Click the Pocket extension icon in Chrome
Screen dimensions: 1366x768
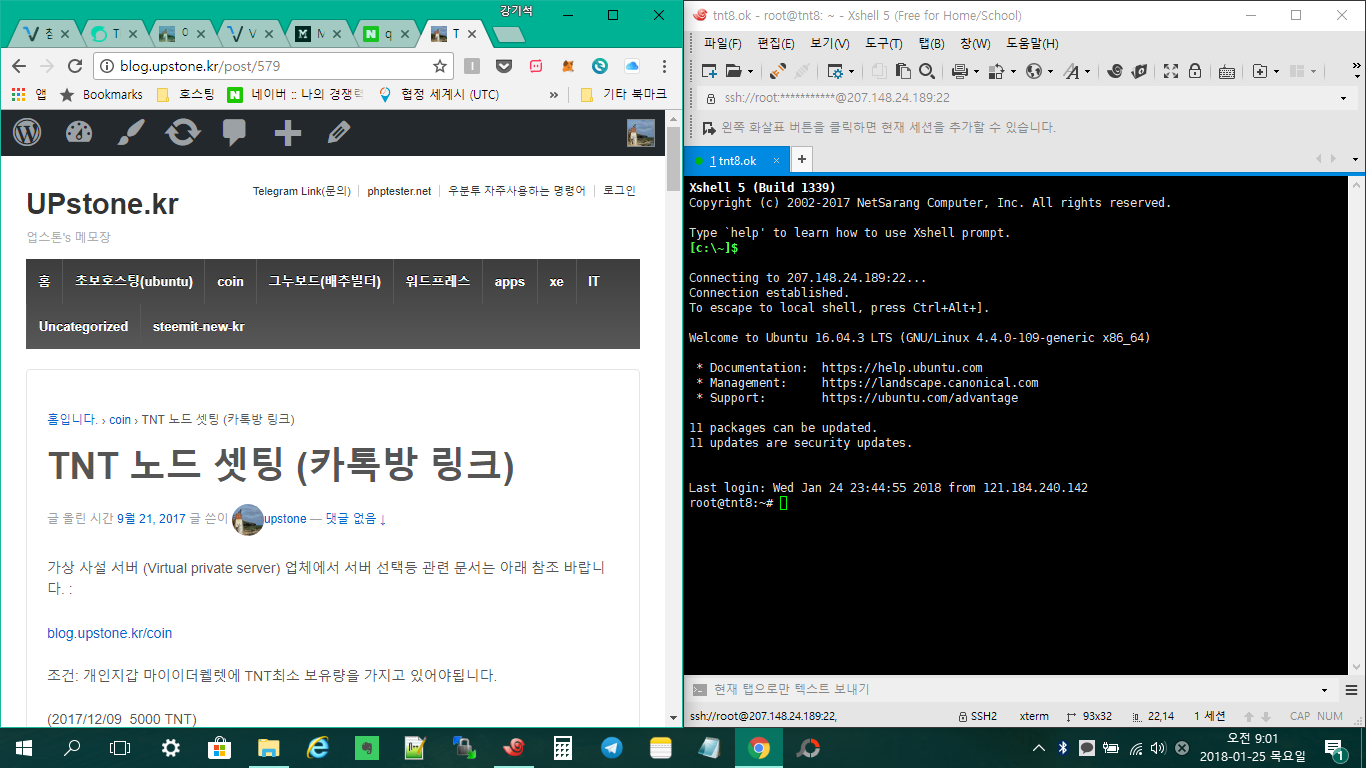pyautogui.click(x=504, y=66)
